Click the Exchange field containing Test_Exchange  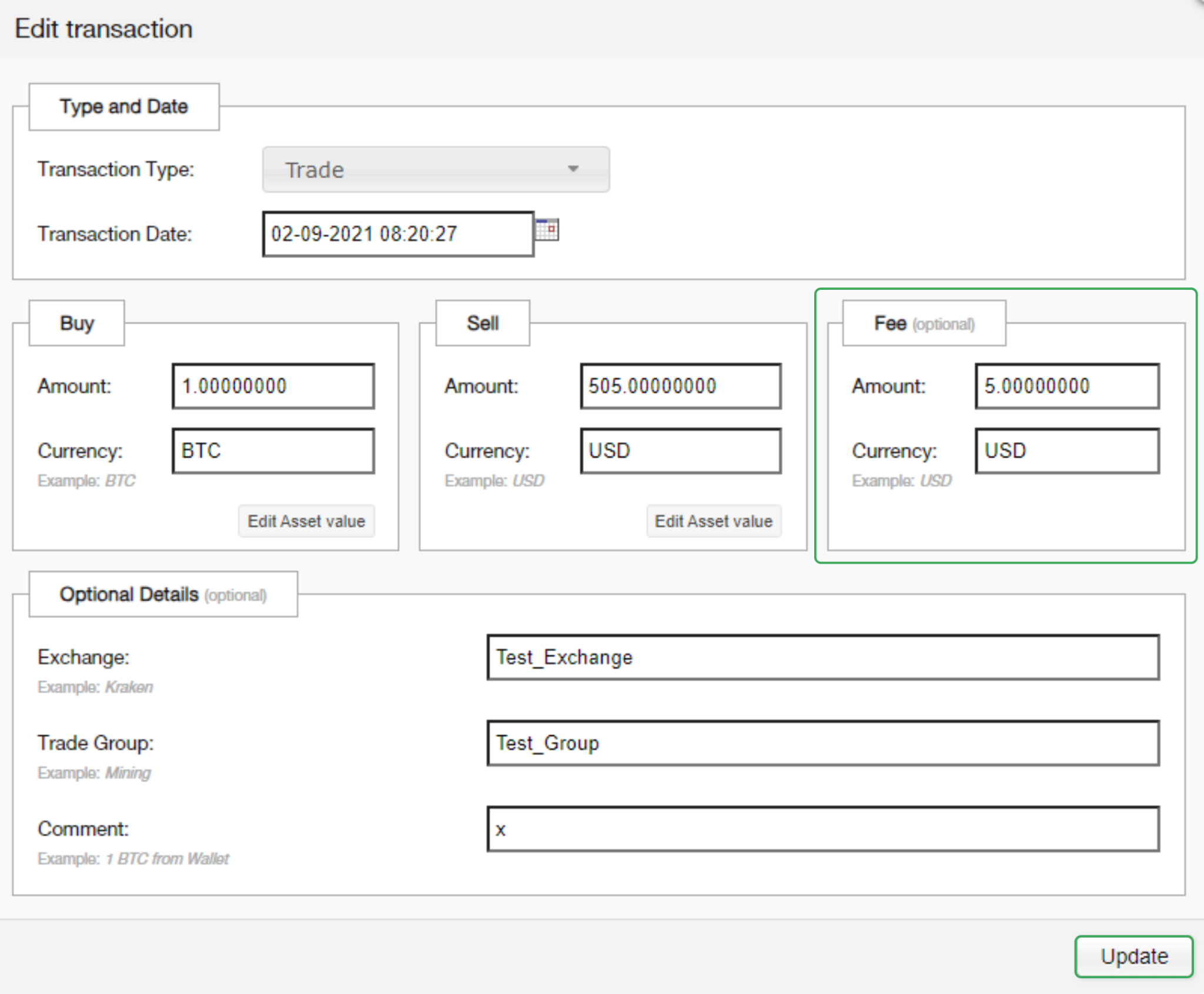(x=822, y=657)
